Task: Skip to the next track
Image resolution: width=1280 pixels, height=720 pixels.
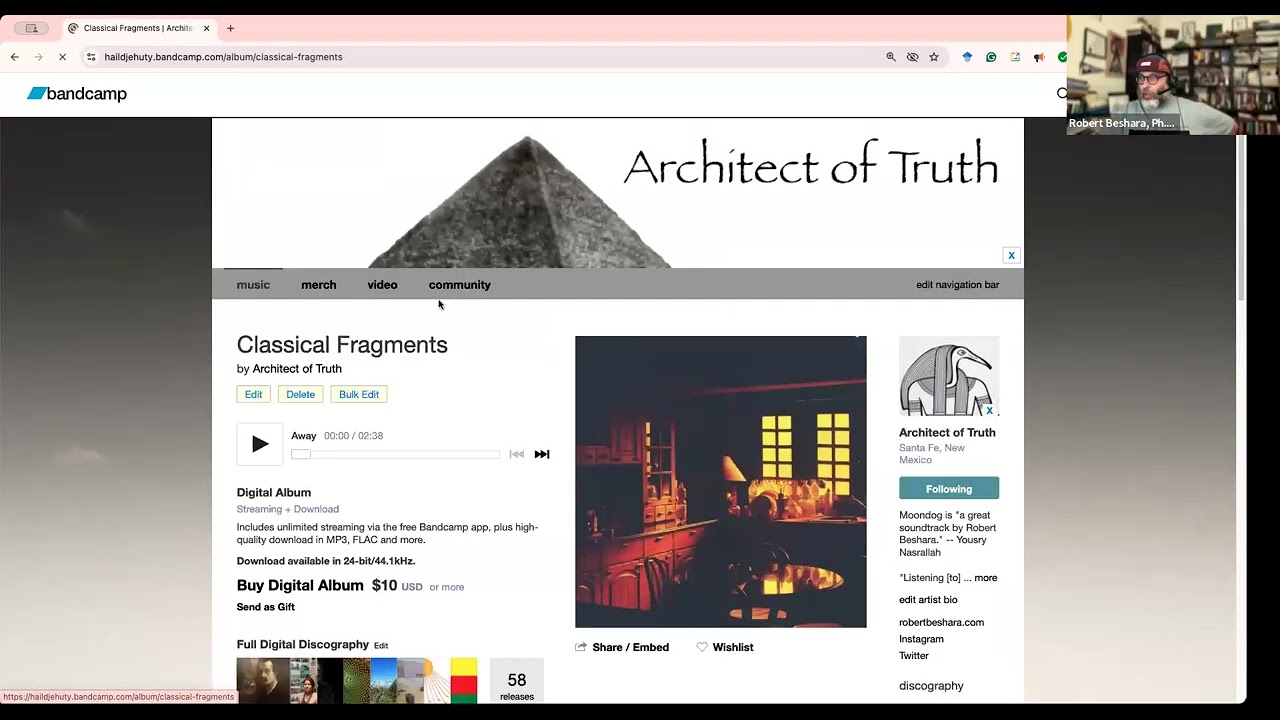Action: tap(542, 454)
